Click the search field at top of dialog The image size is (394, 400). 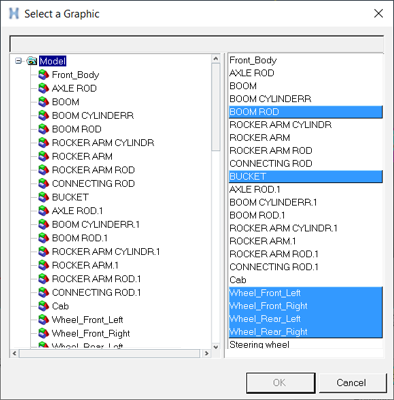(x=197, y=44)
